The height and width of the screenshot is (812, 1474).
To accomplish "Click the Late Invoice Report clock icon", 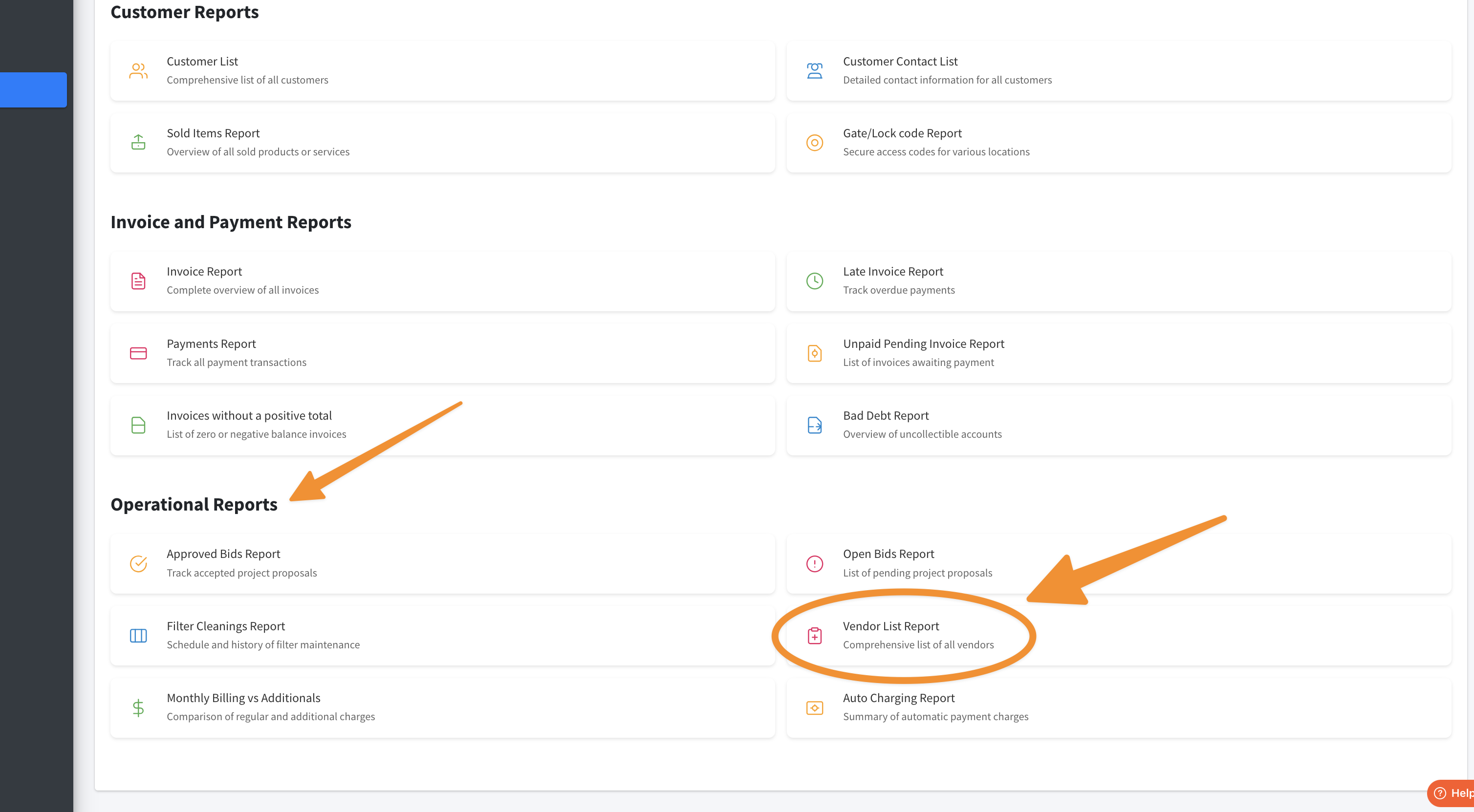I will point(814,281).
